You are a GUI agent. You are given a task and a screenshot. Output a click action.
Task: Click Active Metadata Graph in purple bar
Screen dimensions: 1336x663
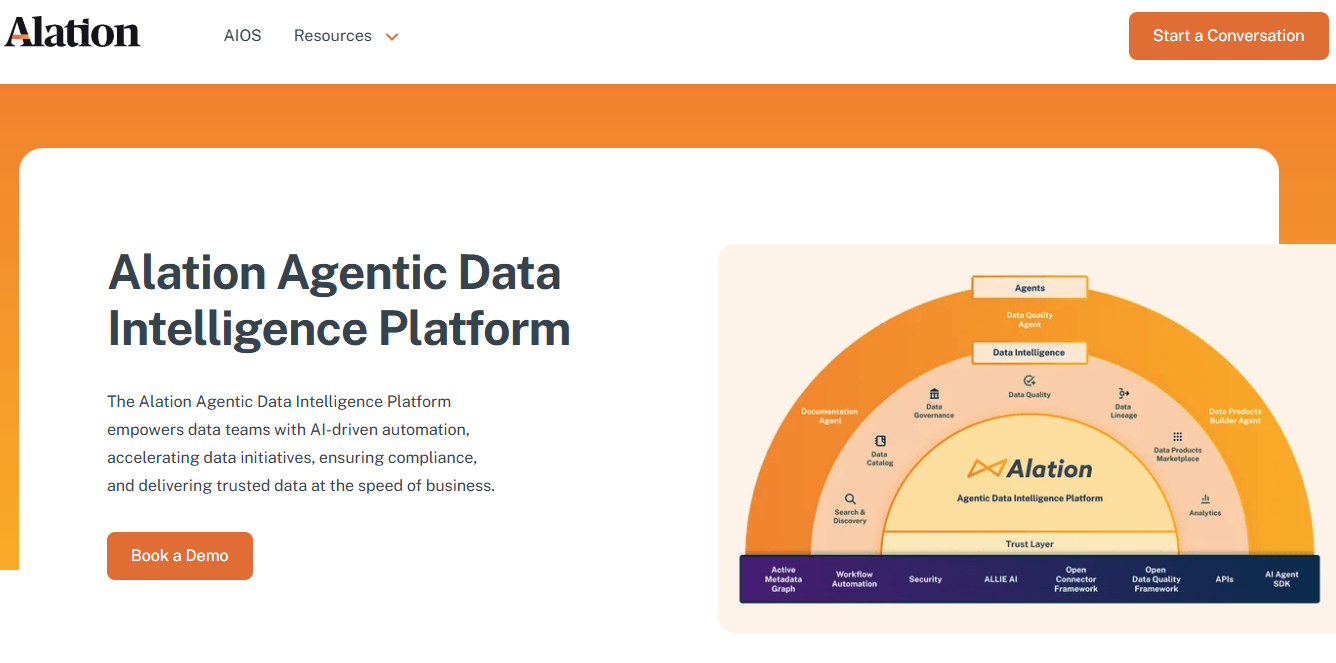click(783, 580)
